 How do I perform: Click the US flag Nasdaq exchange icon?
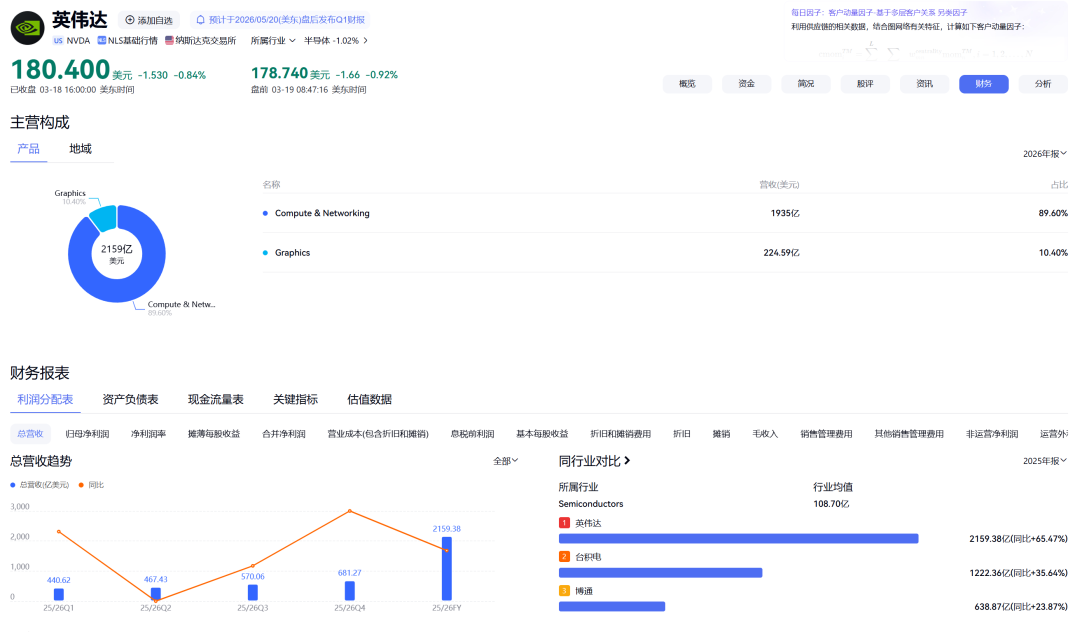coord(169,41)
